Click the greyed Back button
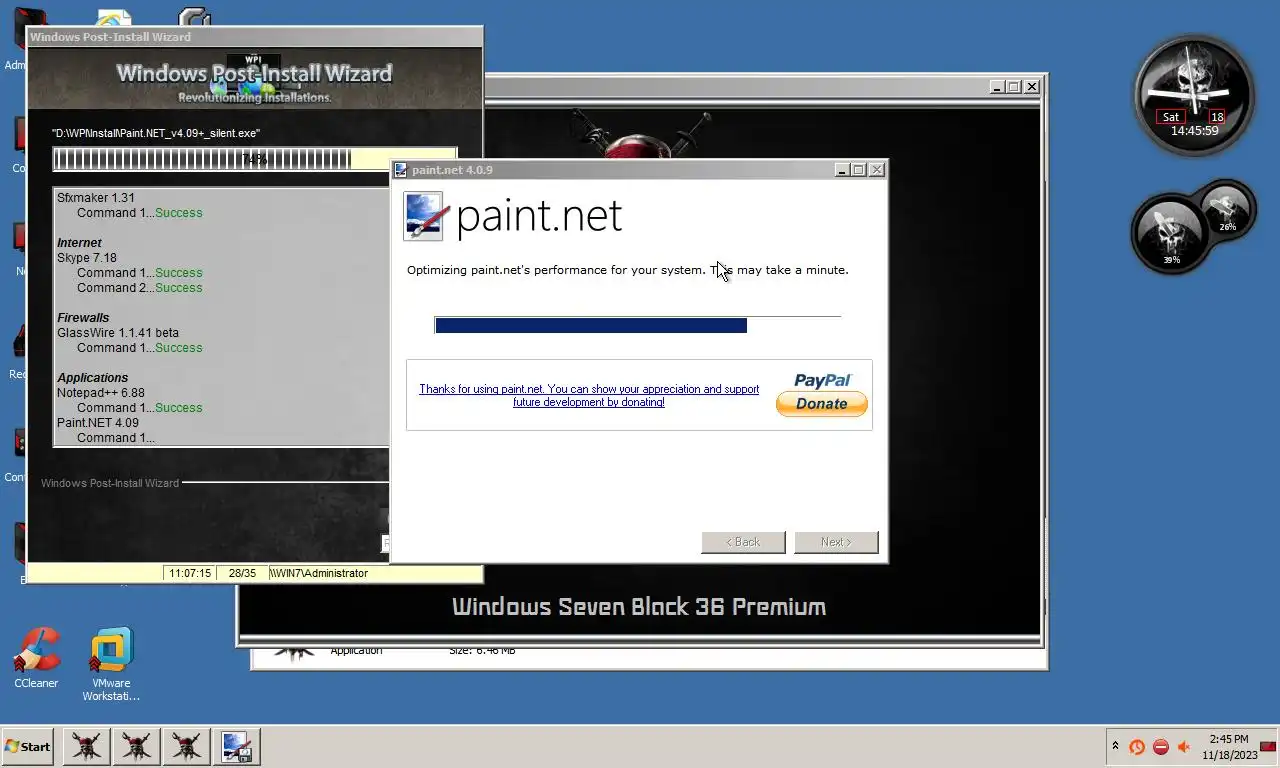The width and height of the screenshot is (1280, 768). coord(743,542)
